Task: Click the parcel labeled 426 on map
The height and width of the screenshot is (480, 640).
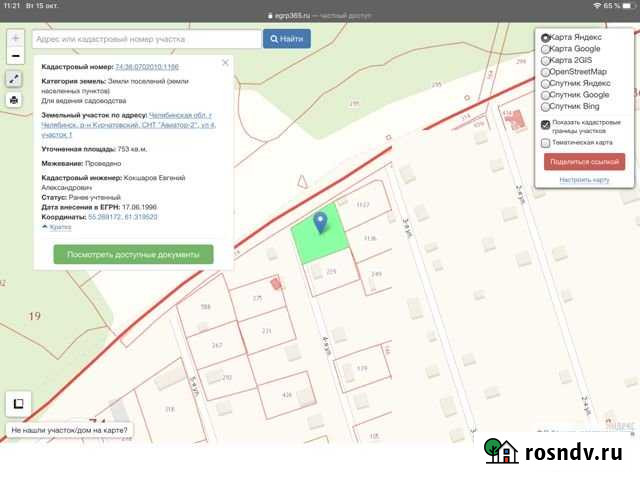Action: tap(287, 395)
